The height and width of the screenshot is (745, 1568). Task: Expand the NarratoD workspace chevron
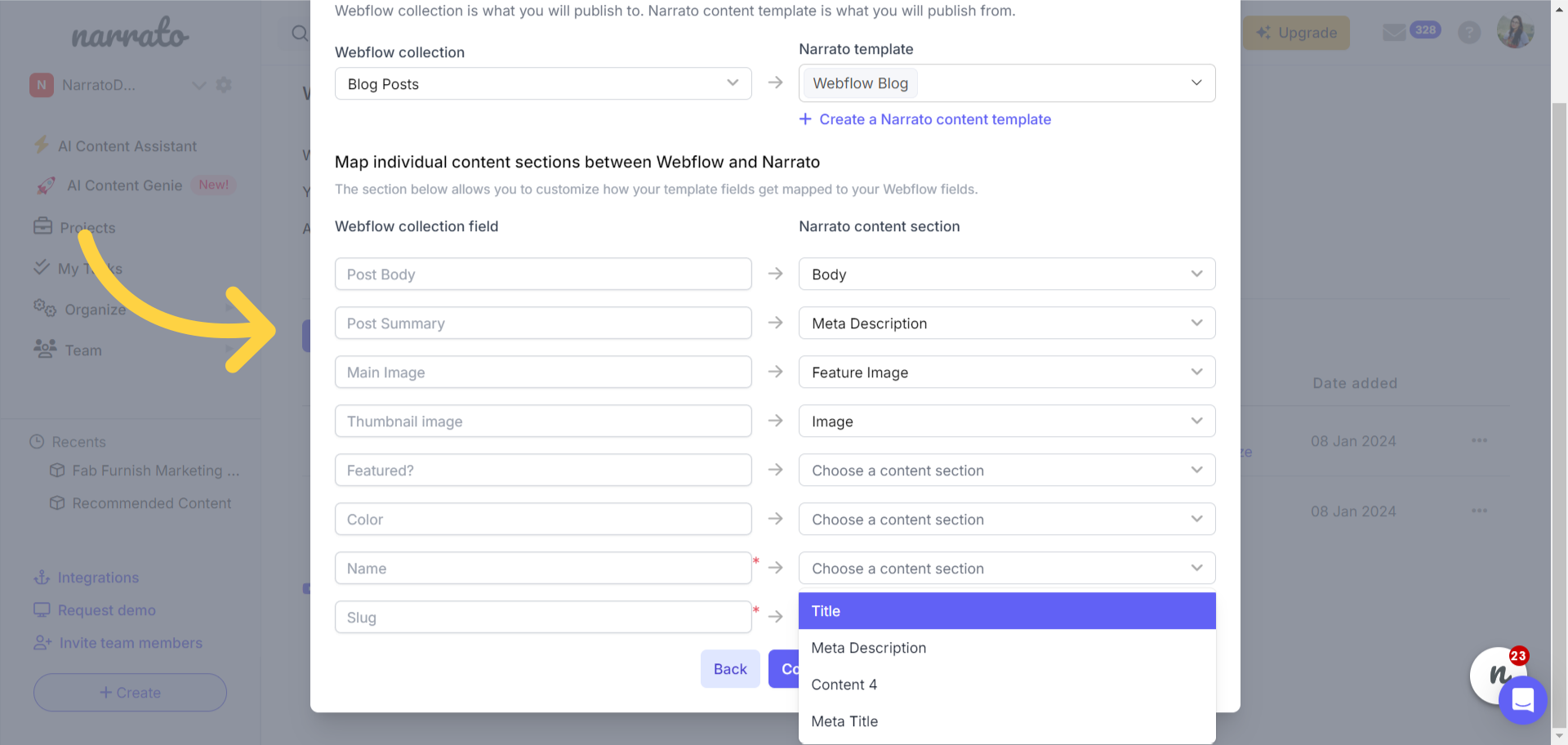[198, 85]
